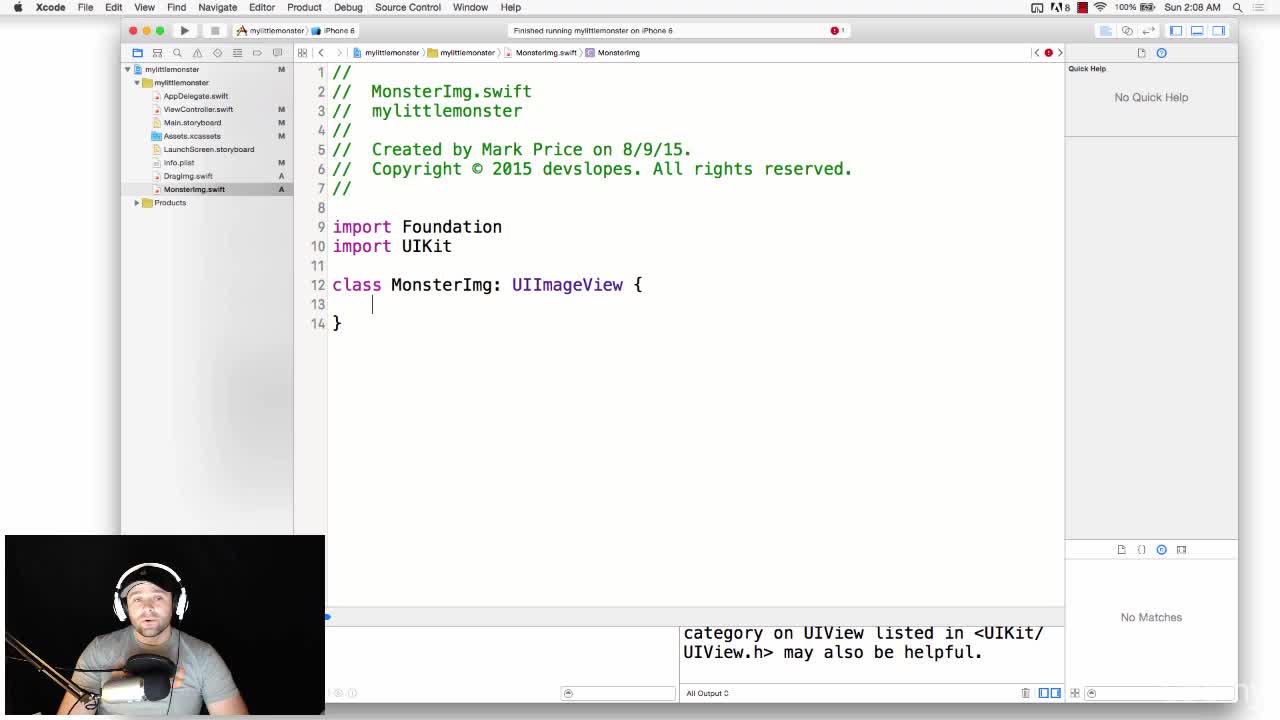The width and height of the screenshot is (1280, 720).
Task: Open the Test navigator tab
Action: (x=217, y=53)
